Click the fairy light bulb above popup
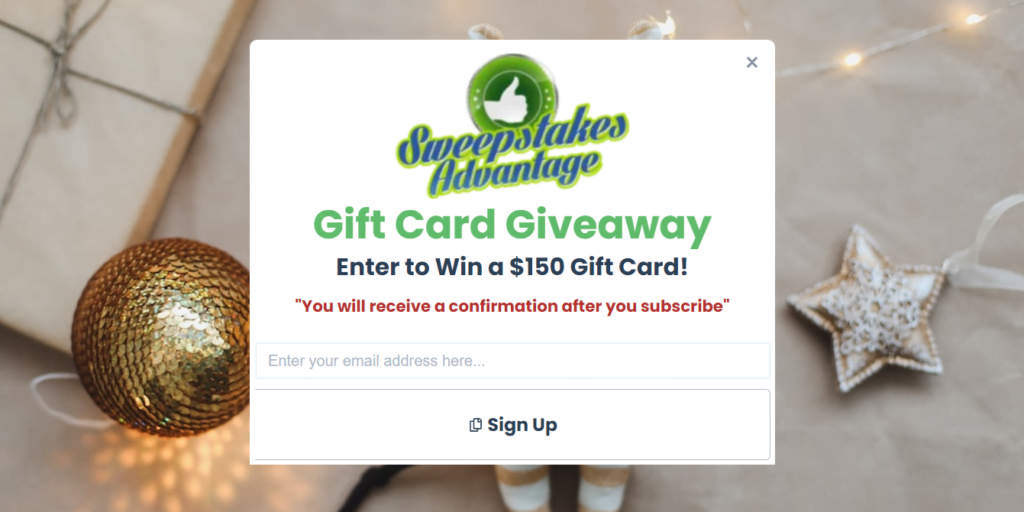Image resolution: width=1024 pixels, height=512 pixels. tap(667, 26)
